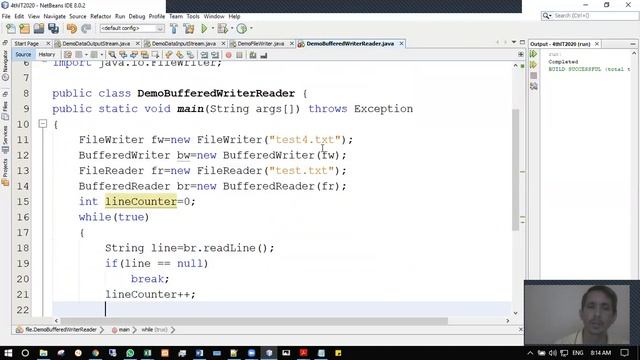Open the File menu

[x=6, y=16]
